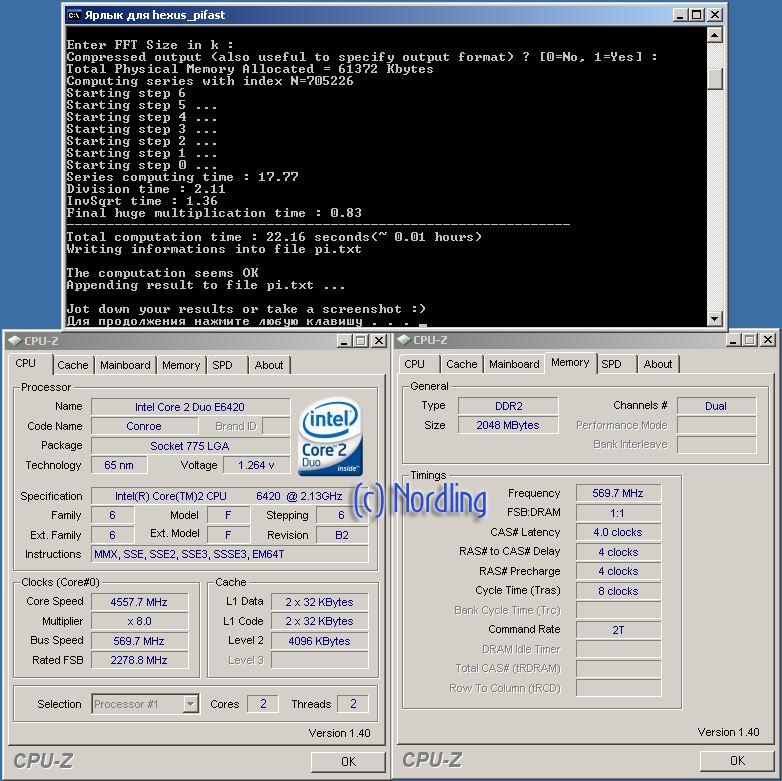Click the CAS# Latency value '4.0 clocks'
Viewport: 782px width, 781px height.
[x=618, y=532]
